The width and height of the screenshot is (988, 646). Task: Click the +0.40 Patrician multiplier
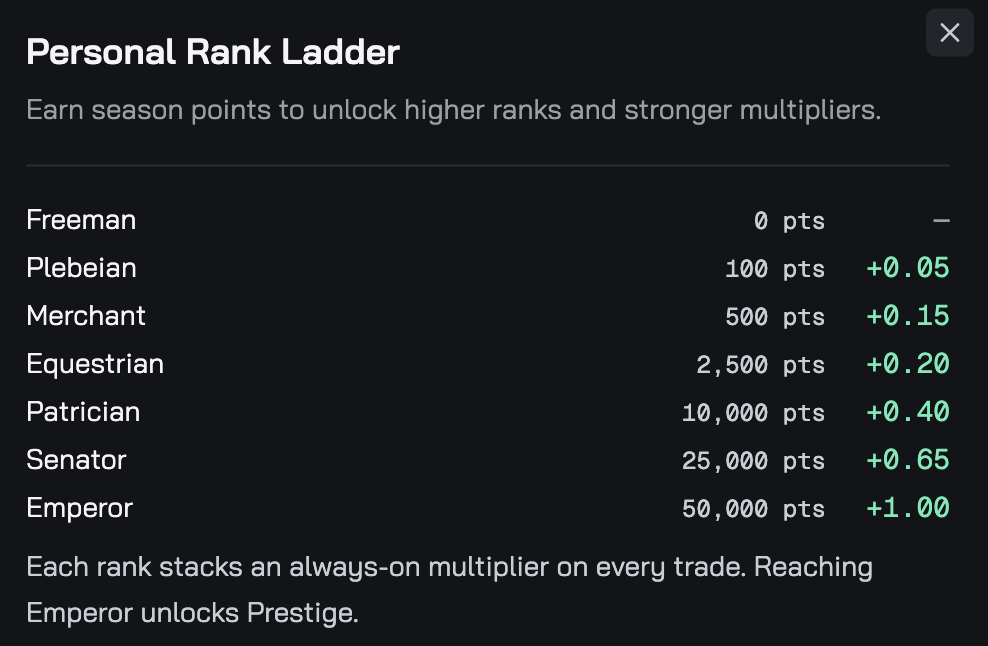pos(908,412)
